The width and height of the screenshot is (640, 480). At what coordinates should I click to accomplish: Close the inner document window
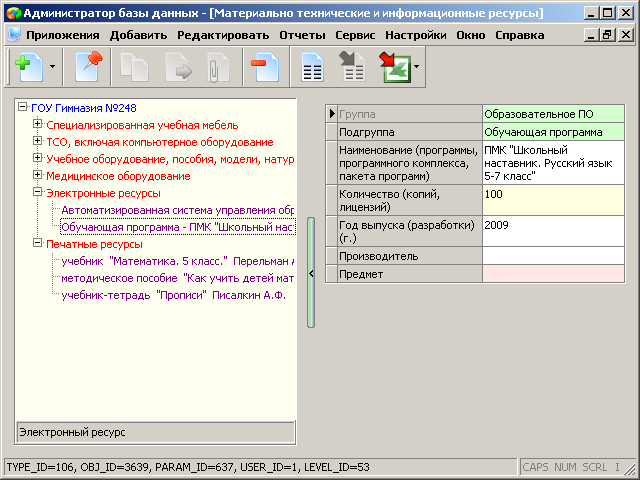(x=626, y=35)
